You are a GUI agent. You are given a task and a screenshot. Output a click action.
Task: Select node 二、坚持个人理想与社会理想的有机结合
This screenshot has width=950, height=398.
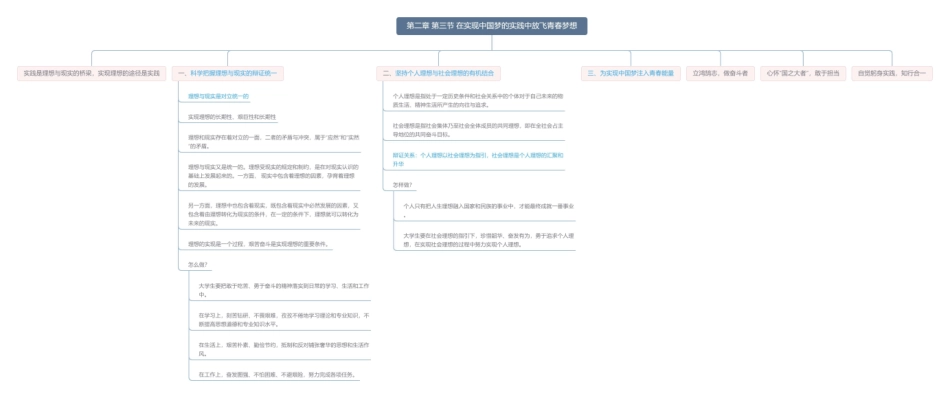(438, 73)
